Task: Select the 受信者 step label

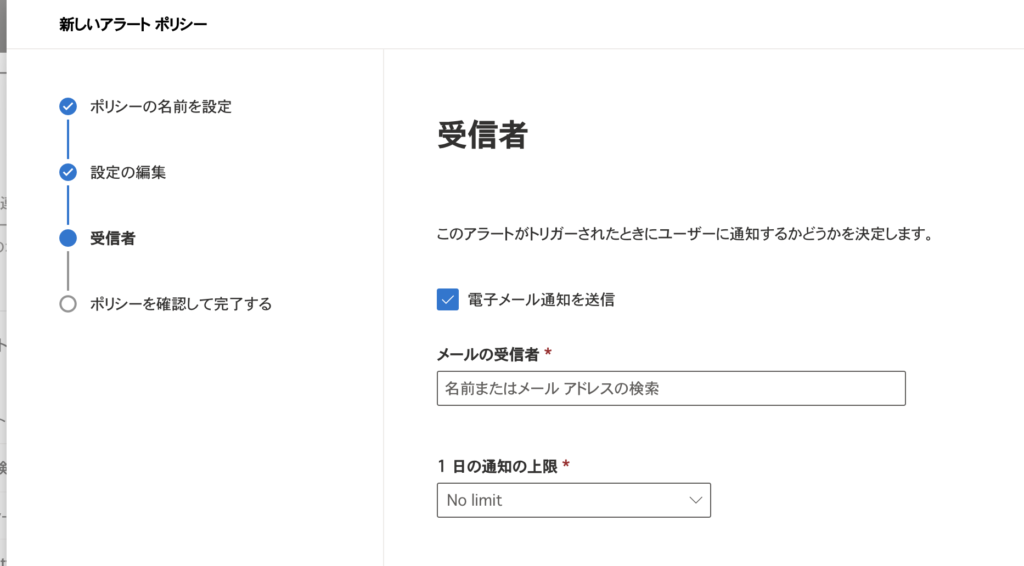Action: click(x=113, y=238)
